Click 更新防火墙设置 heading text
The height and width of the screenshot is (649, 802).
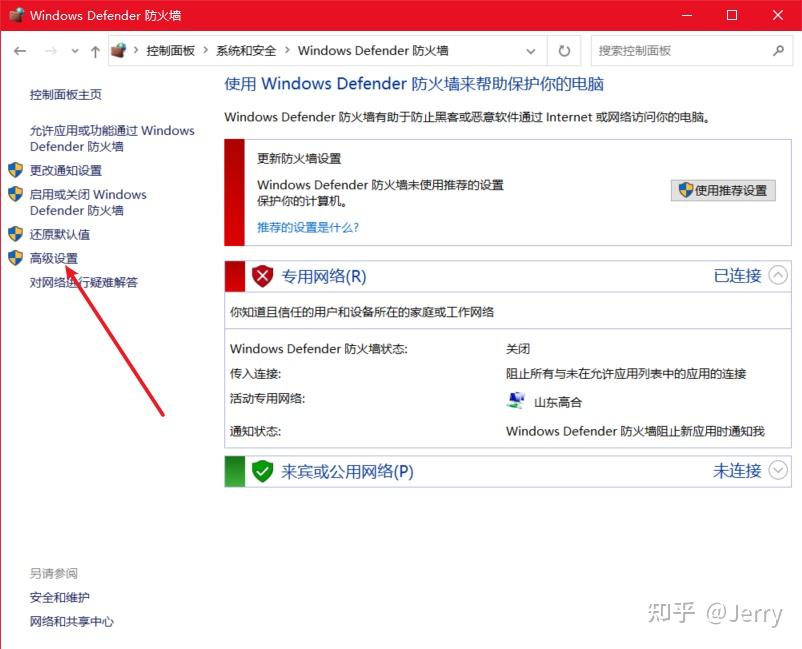click(x=299, y=159)
